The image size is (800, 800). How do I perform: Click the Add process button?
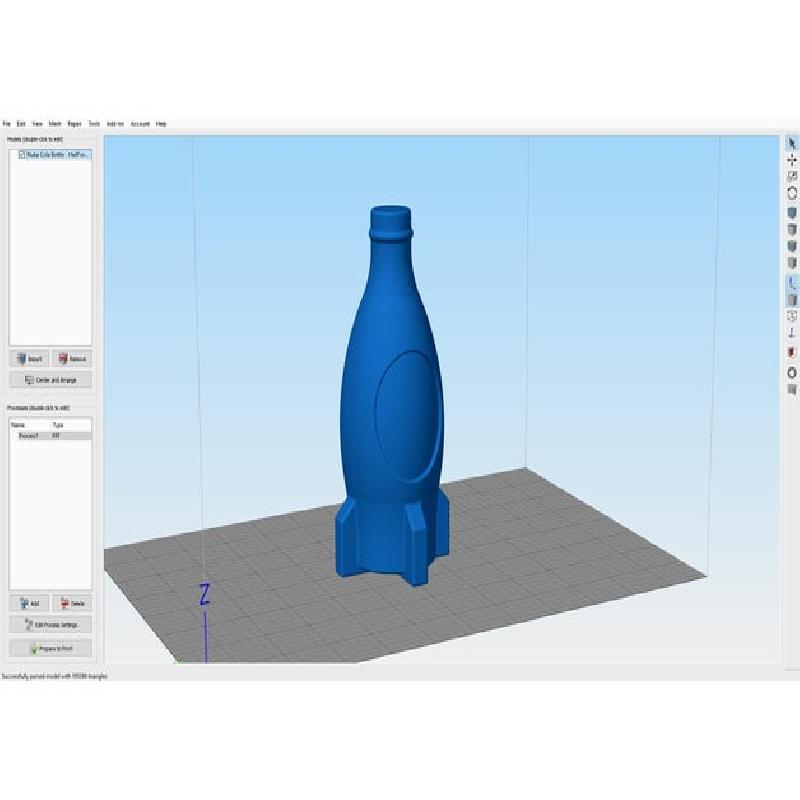coord(30,603)
